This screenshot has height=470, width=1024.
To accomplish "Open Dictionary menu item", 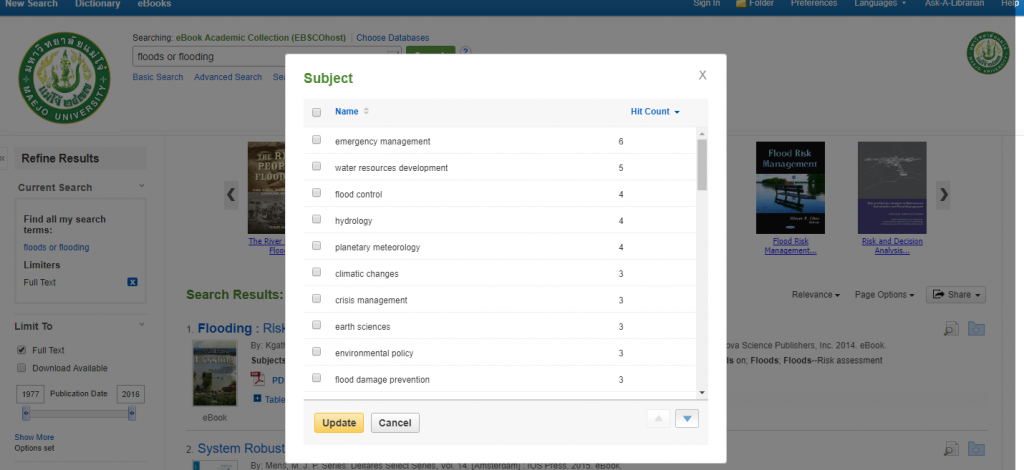I will 97,4.
